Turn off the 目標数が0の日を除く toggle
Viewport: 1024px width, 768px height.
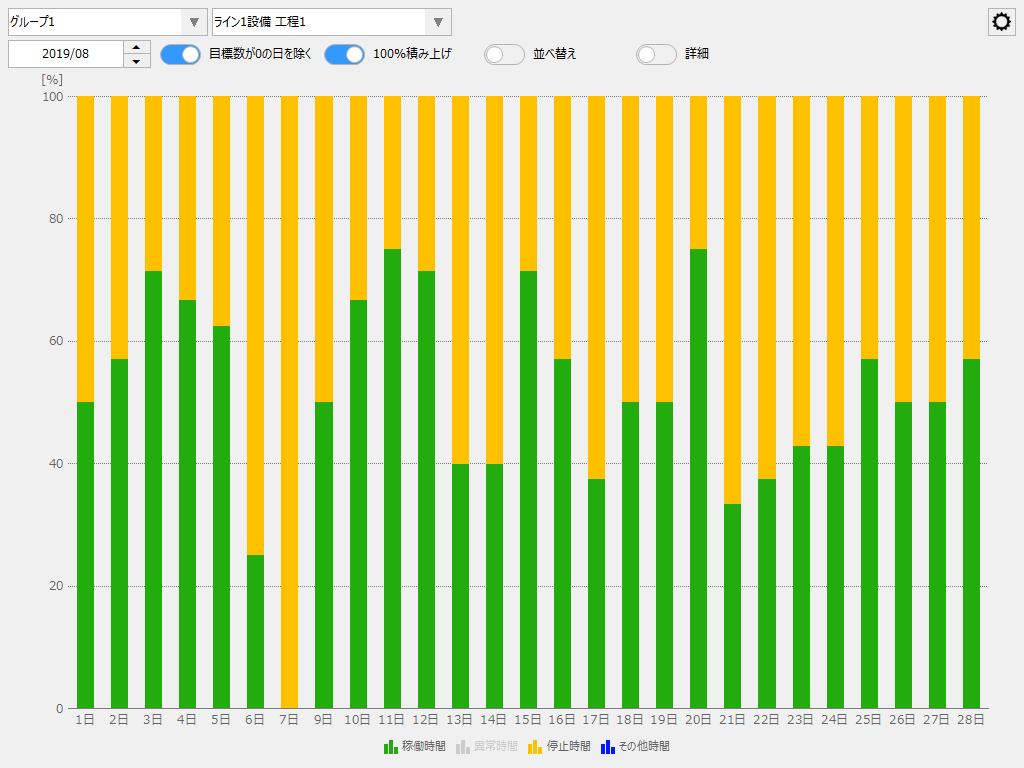click(x=180, y=54)
